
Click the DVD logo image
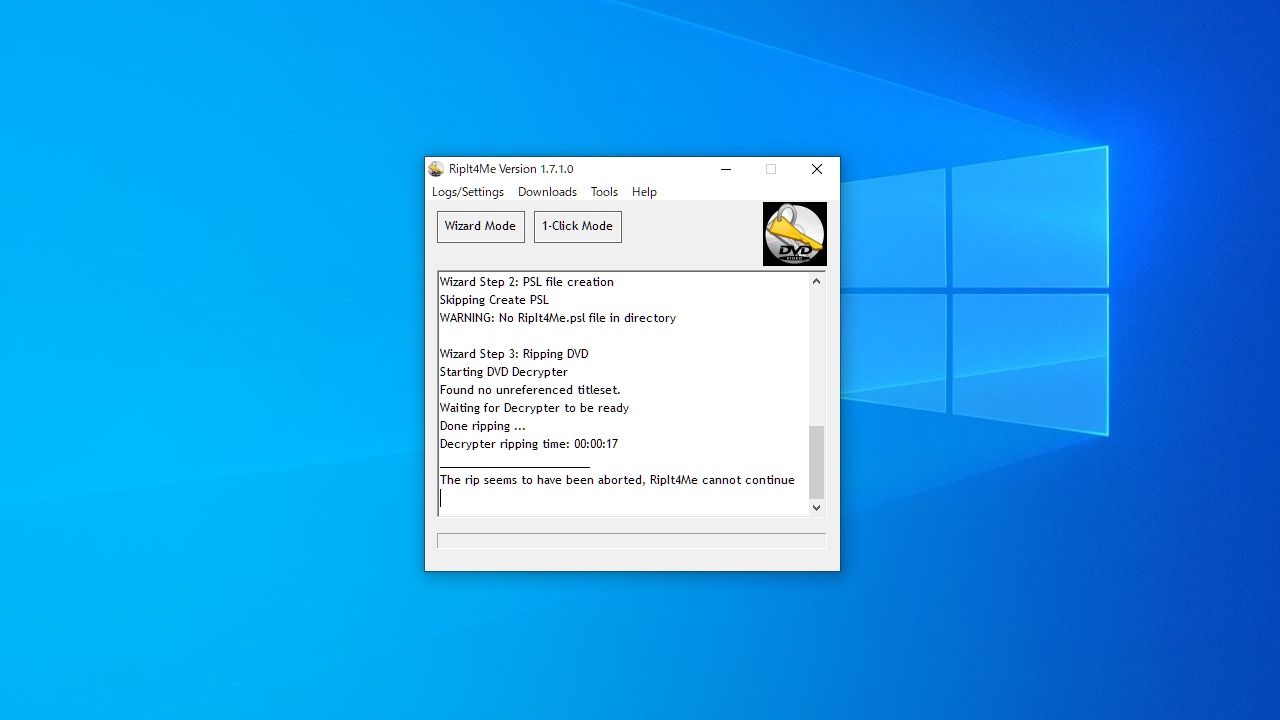pyautogui.click(x=795, y=234)
